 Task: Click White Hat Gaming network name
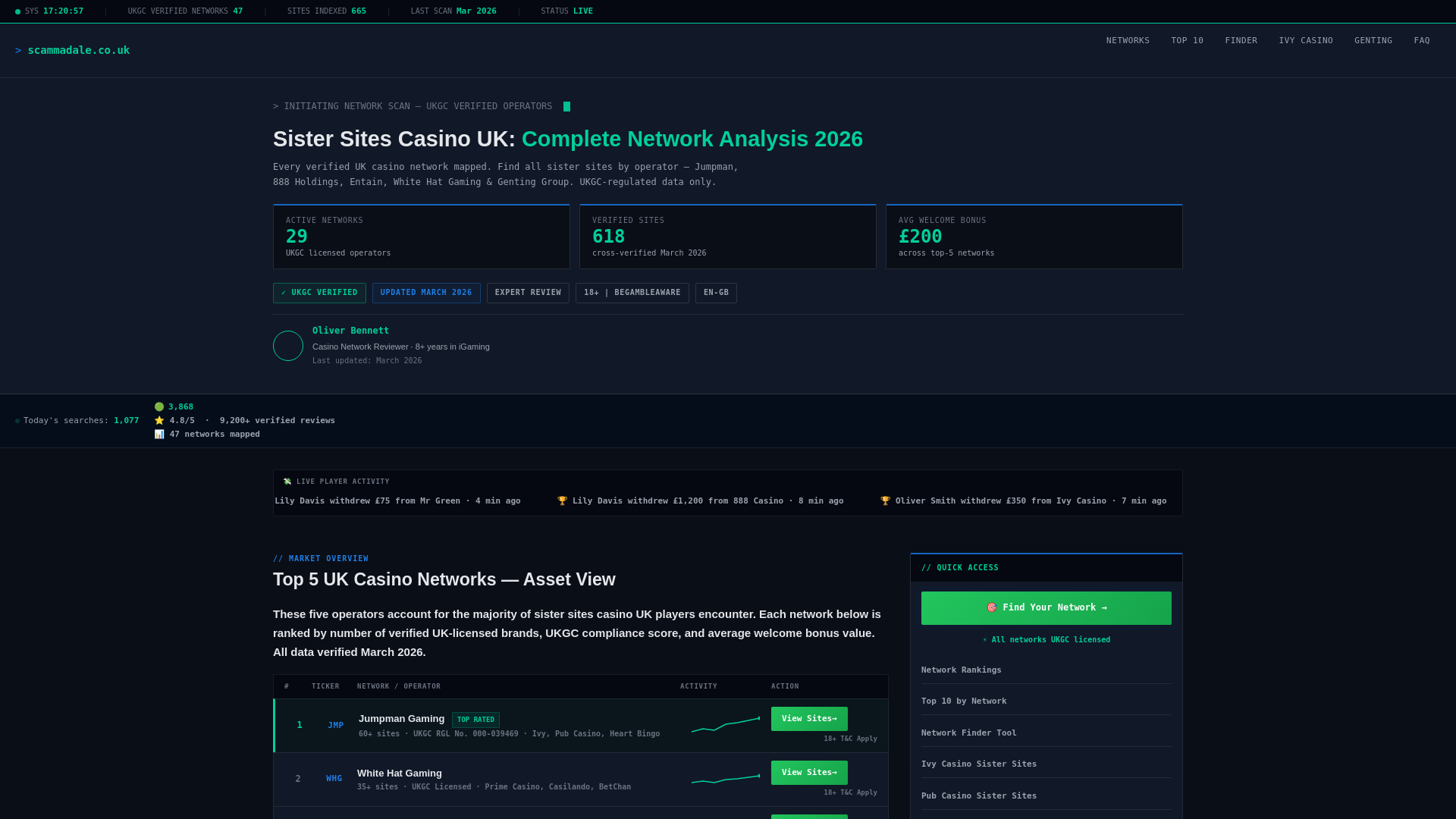tap(400, 773)
